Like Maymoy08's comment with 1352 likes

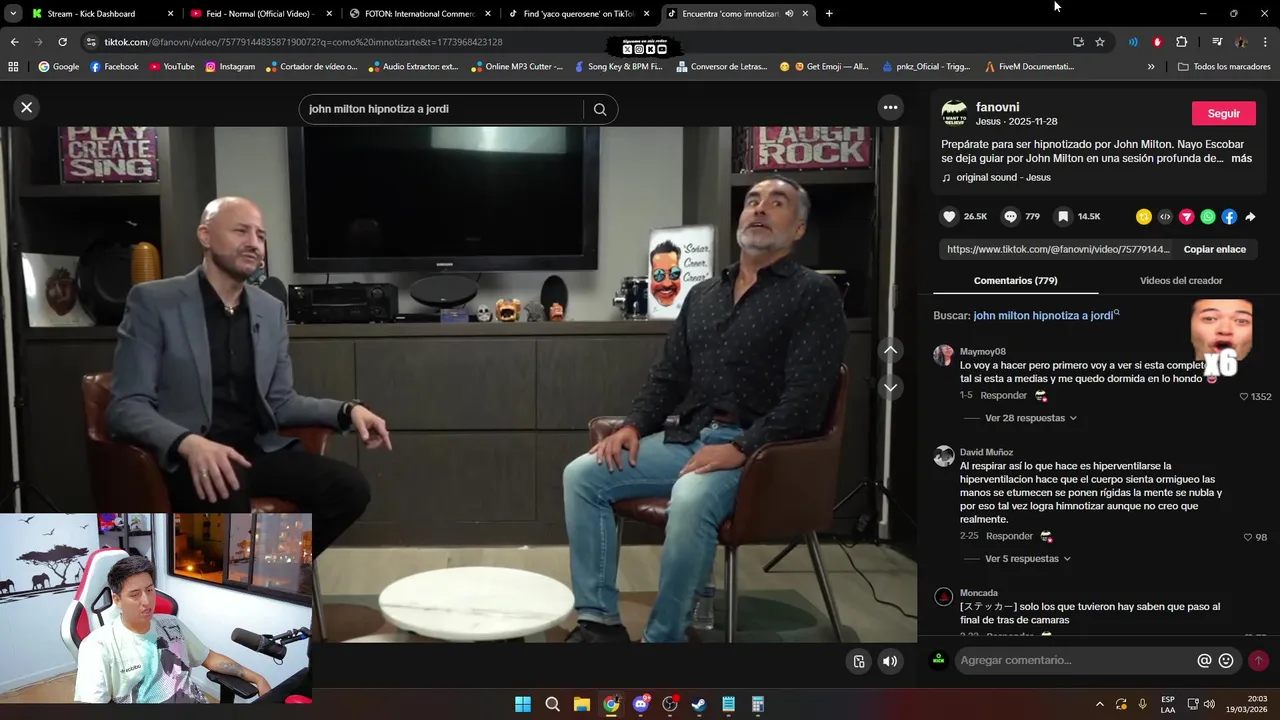click(1244, 396)
